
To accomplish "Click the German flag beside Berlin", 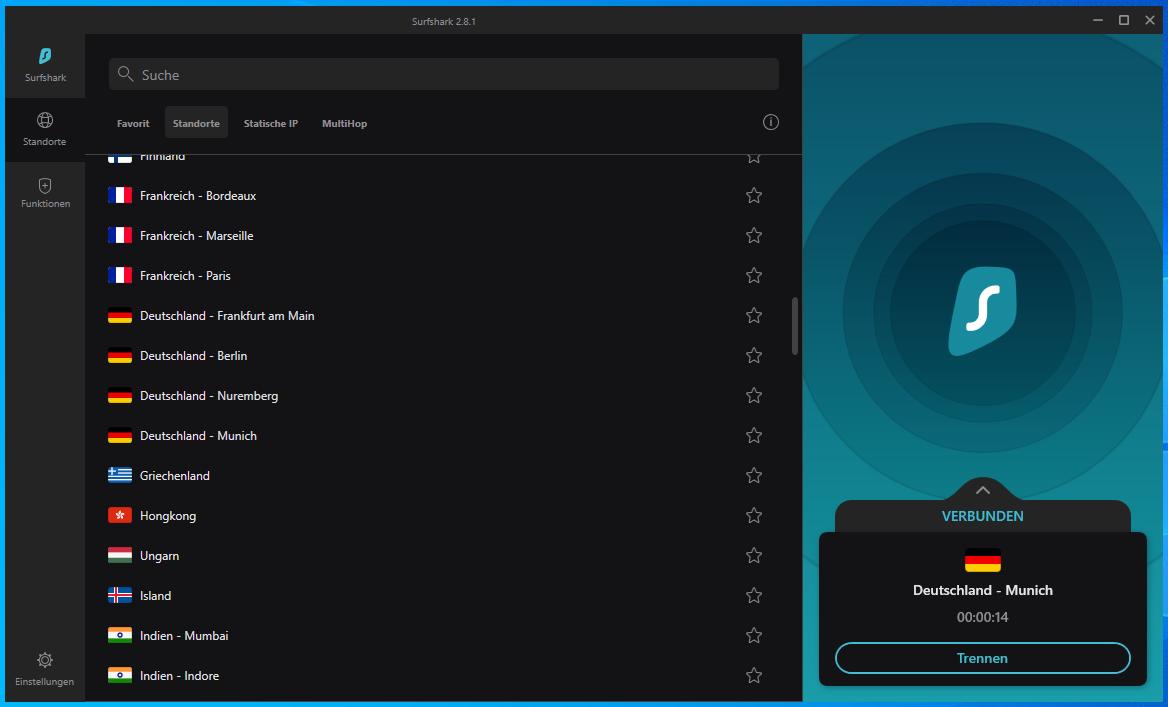I will (120, 355).
